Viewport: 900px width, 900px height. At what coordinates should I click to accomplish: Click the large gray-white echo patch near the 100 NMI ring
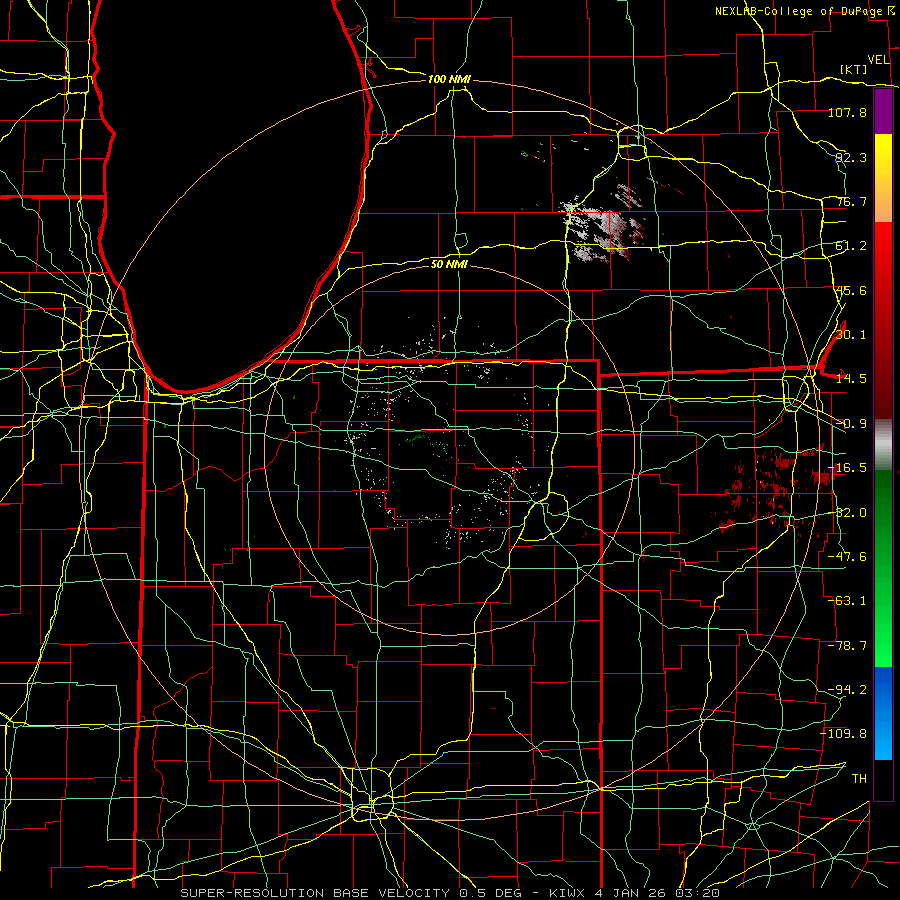point(604,230)
